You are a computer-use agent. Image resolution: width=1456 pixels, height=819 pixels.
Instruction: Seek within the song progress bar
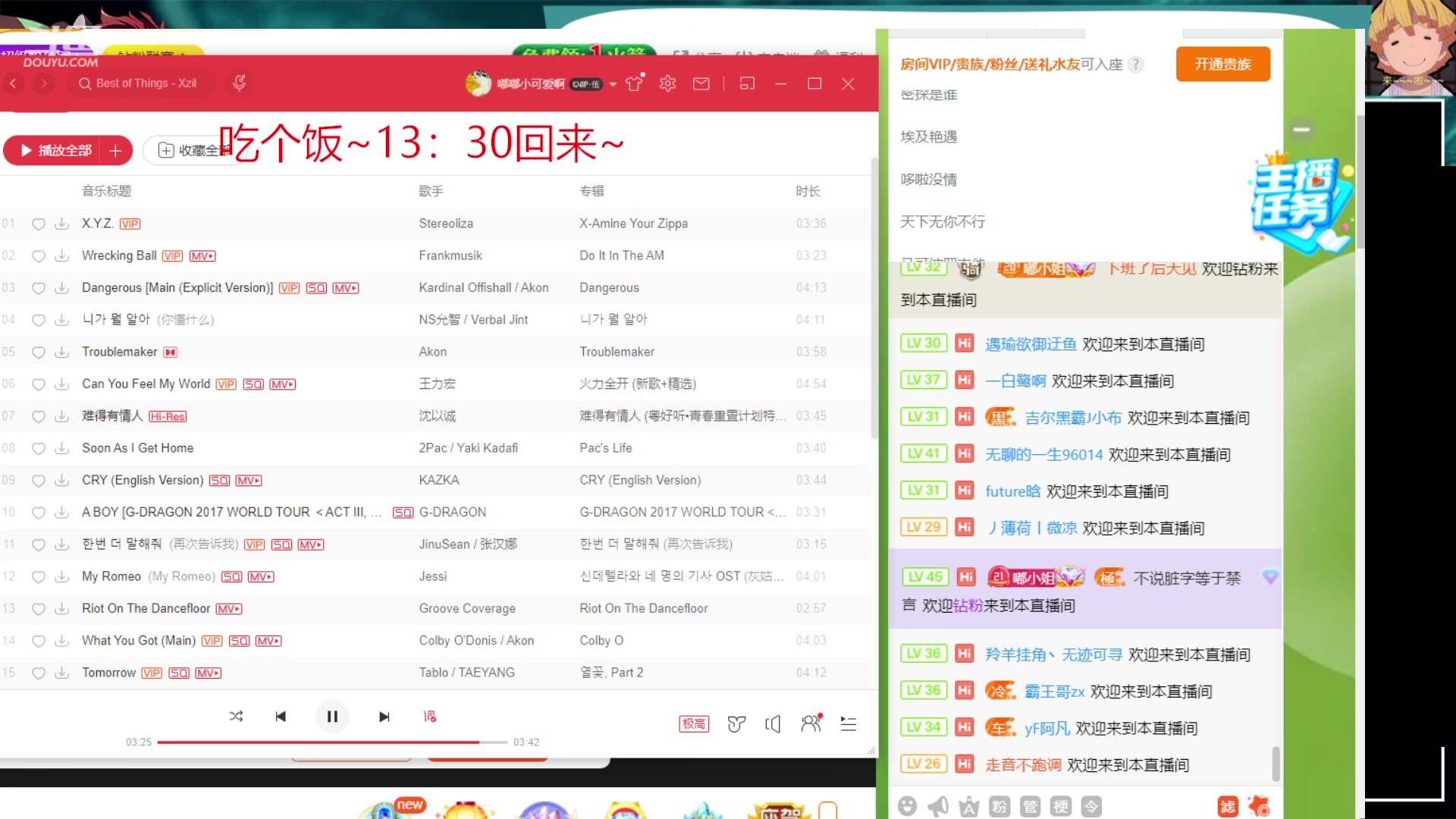coord(332,742)
